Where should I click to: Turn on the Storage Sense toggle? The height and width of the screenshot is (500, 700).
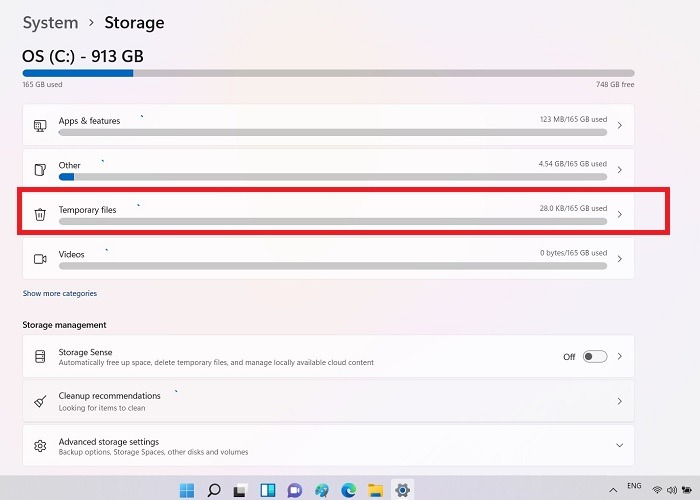(x=595, y=356)
